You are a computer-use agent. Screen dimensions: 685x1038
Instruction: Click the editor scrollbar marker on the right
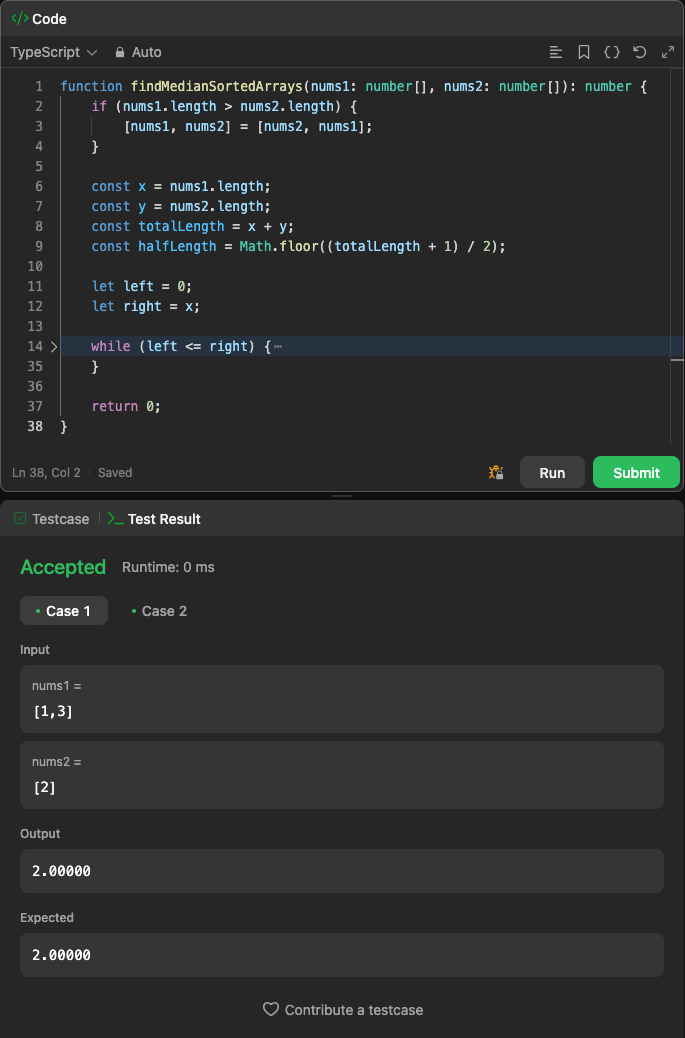click(677, 359)
